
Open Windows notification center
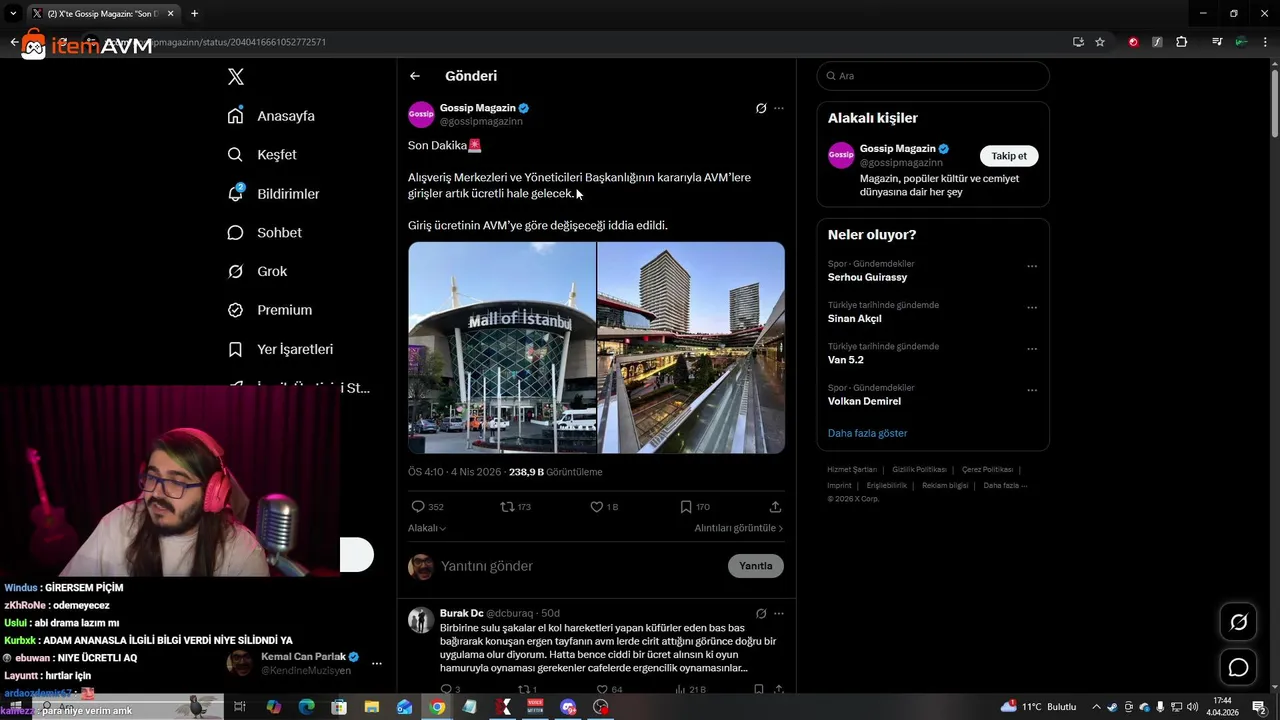tap(1261, 707)
